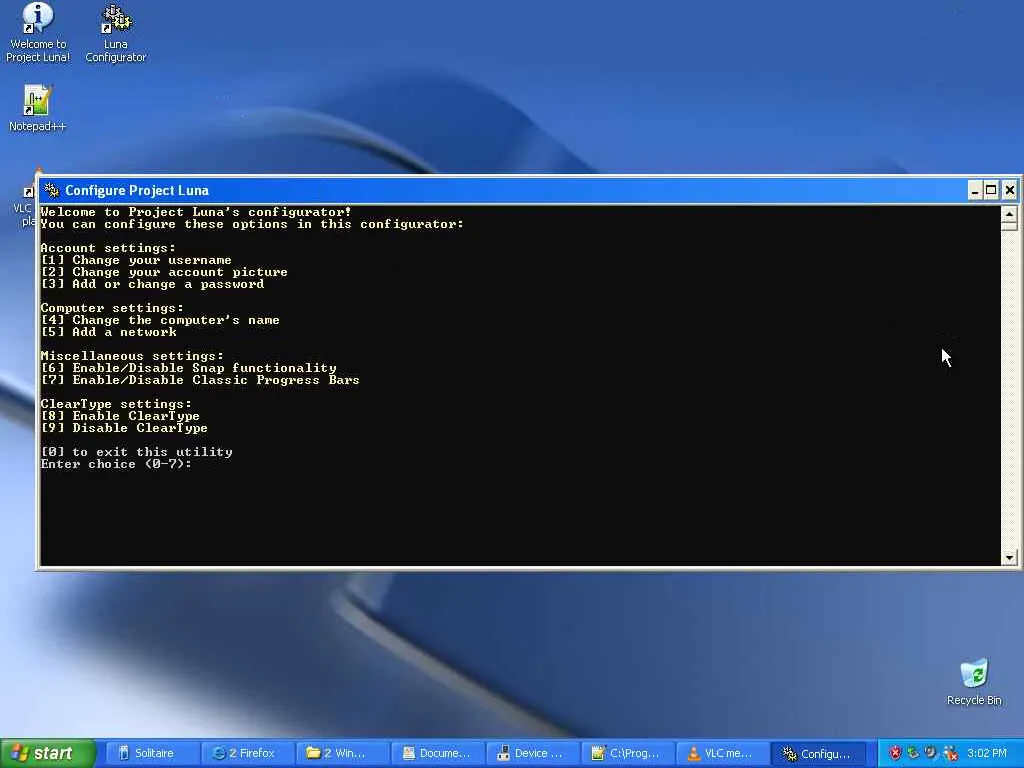1024x768 pixels.
Task: Click the "[4] Change the computer's name" line
Action: click(x=160, y=320)
